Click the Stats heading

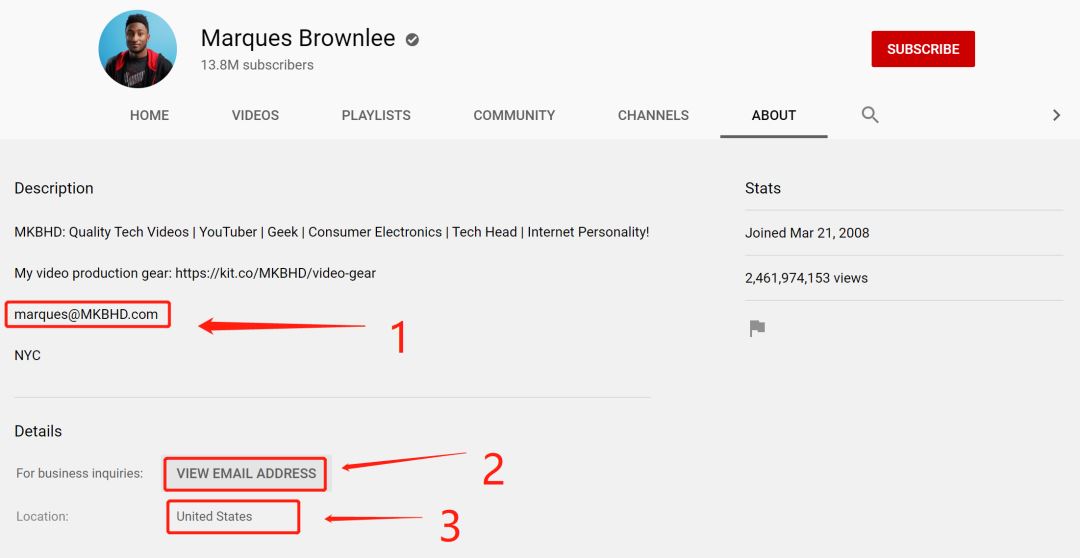pos(763,188)
